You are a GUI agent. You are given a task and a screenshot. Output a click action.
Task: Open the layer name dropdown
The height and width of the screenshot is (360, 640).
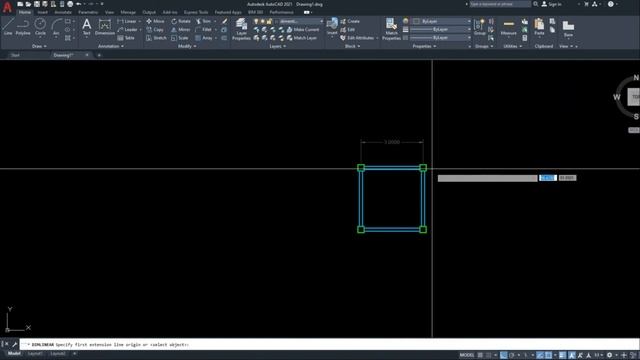click(300, 21)
